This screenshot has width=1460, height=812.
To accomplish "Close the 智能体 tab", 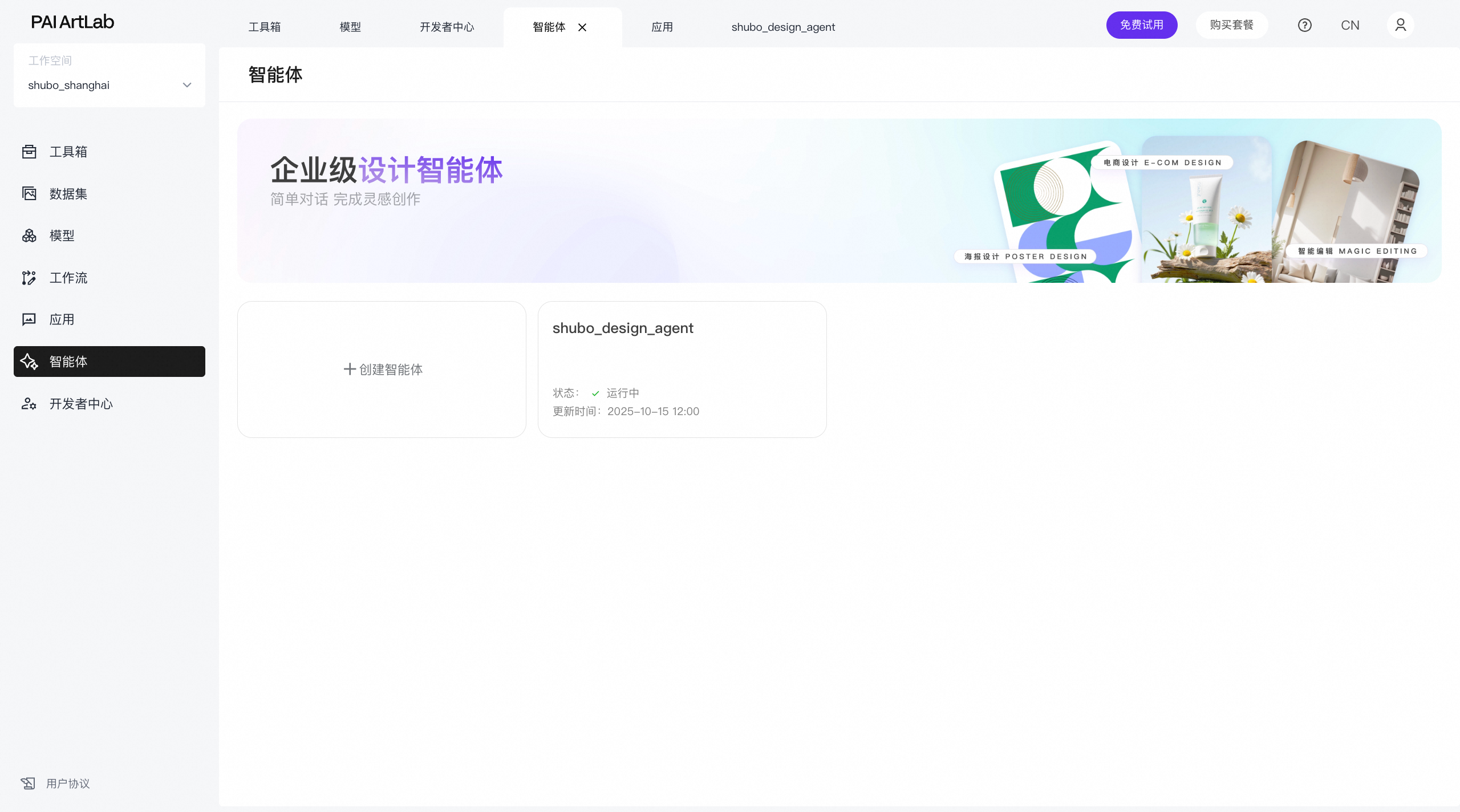I will coord(582,27).
